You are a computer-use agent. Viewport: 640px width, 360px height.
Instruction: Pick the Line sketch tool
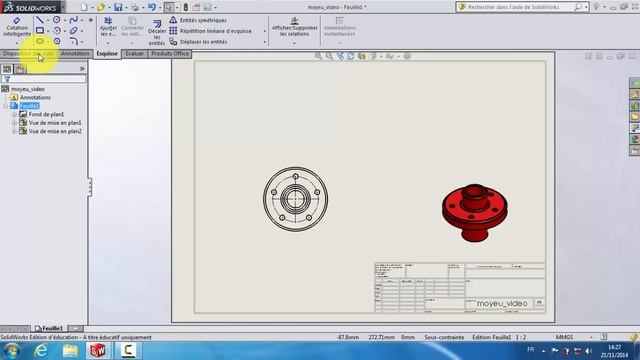tap(40, 20)
